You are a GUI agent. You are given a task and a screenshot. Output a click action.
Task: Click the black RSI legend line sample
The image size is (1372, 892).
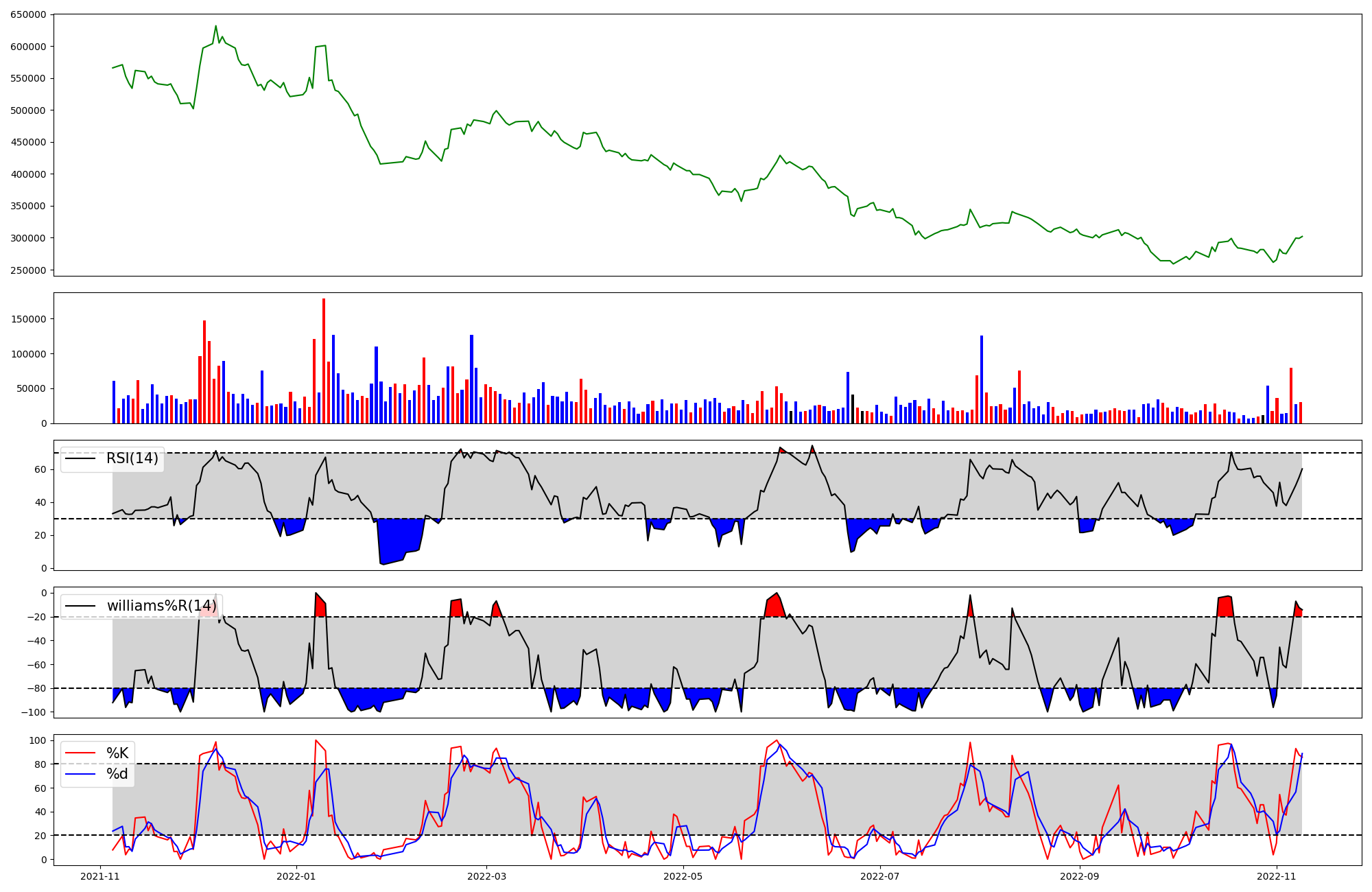80,458
